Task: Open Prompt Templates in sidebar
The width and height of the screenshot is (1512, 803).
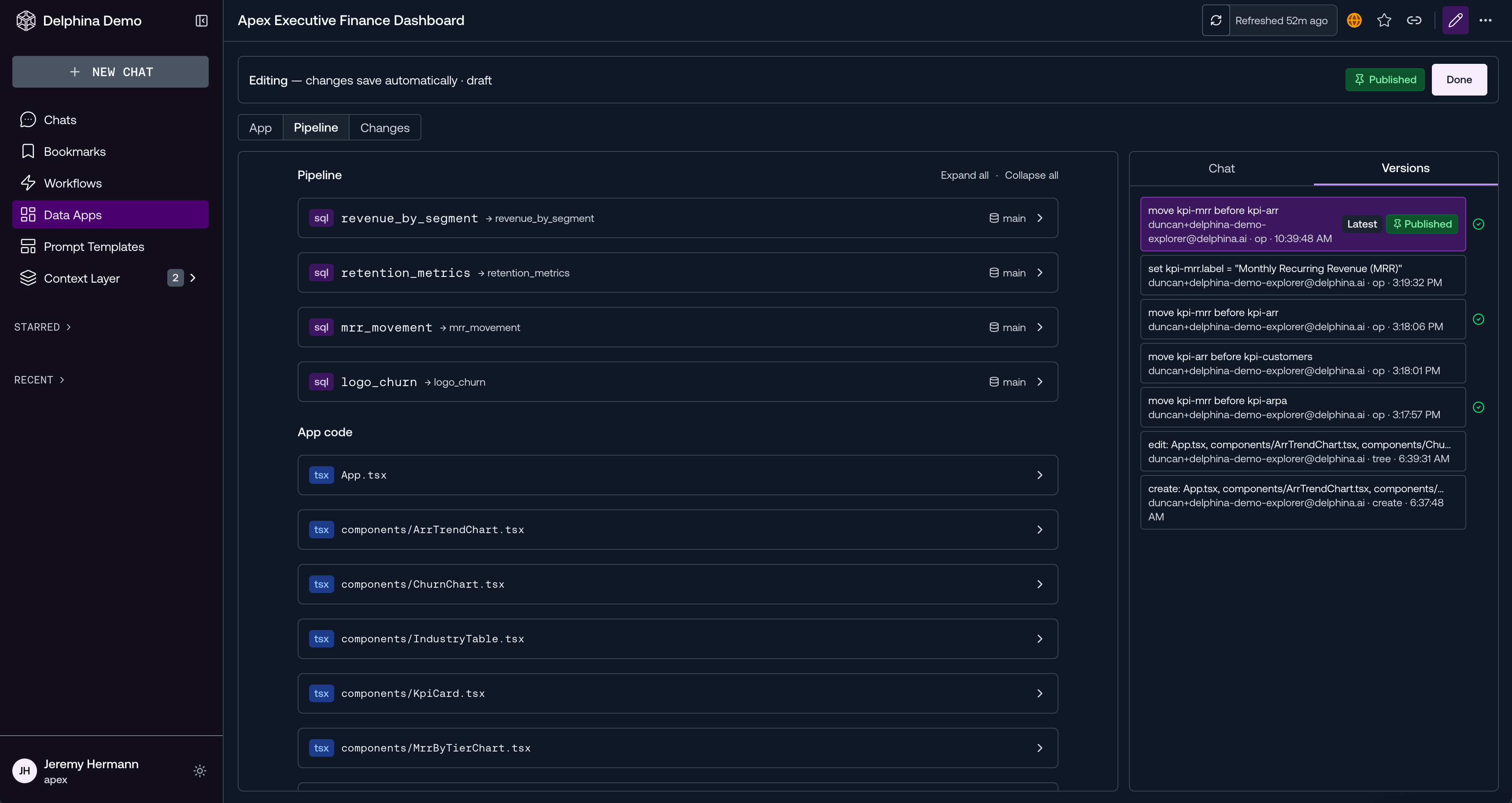Action: (x=111, y=247)
